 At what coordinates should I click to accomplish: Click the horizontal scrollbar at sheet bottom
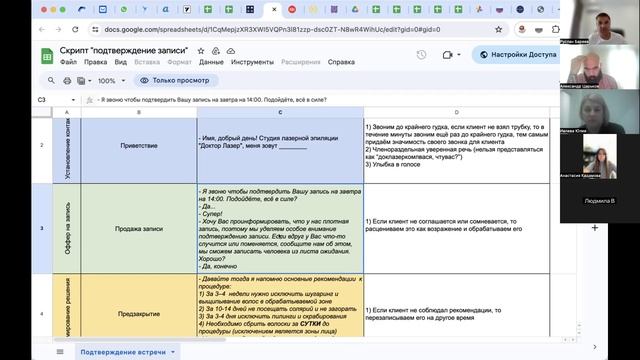pos(140,340)
